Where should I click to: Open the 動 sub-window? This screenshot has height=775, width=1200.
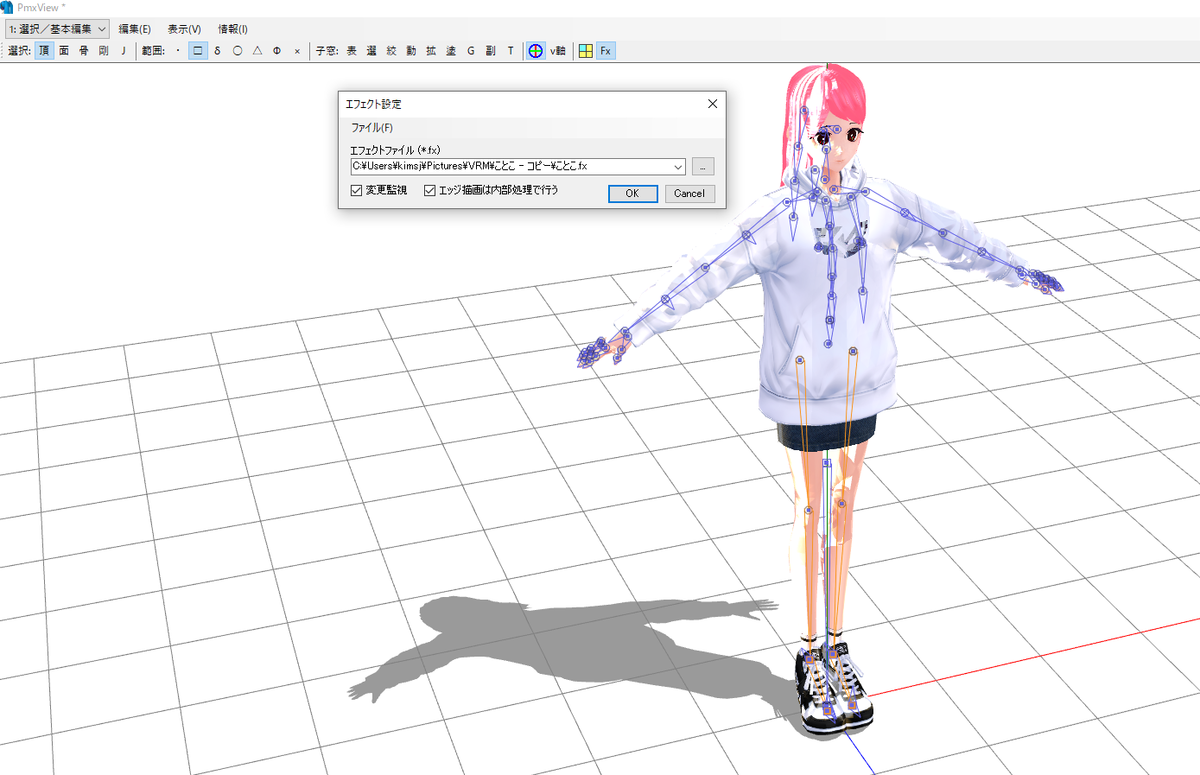pos(411,50)
